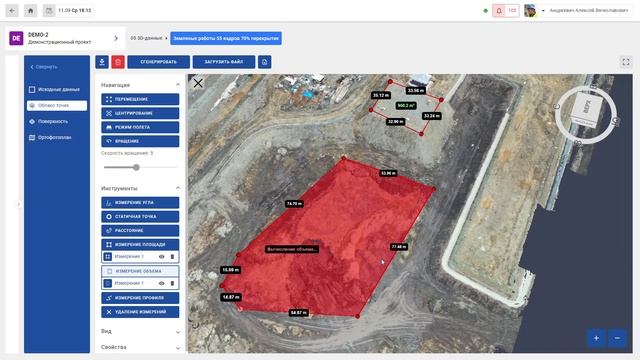This screenshot has width=640, height=360.
Task: Delete the area Измерение 1 via trash icon
Action: [172, 257]
